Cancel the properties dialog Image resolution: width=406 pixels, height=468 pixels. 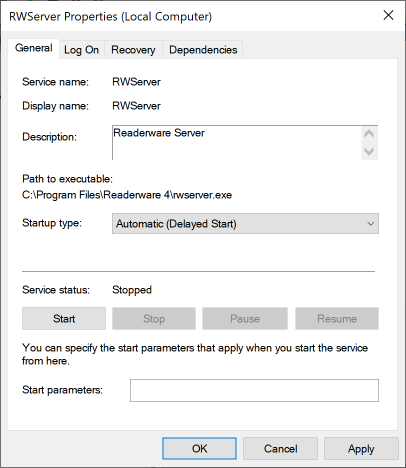coord(281,449)
